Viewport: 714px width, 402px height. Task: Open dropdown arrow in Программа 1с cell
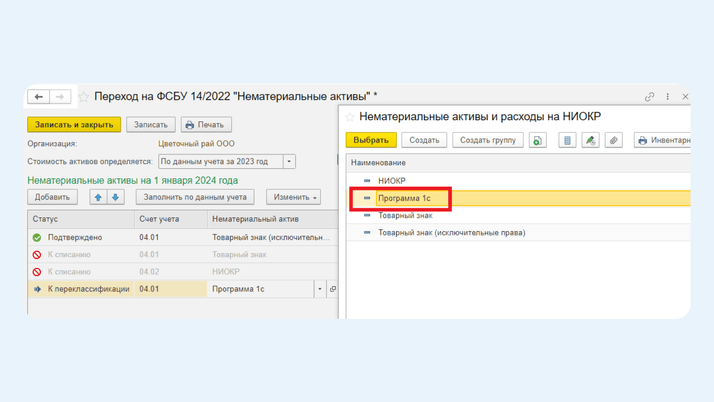(x=320, y=289)
